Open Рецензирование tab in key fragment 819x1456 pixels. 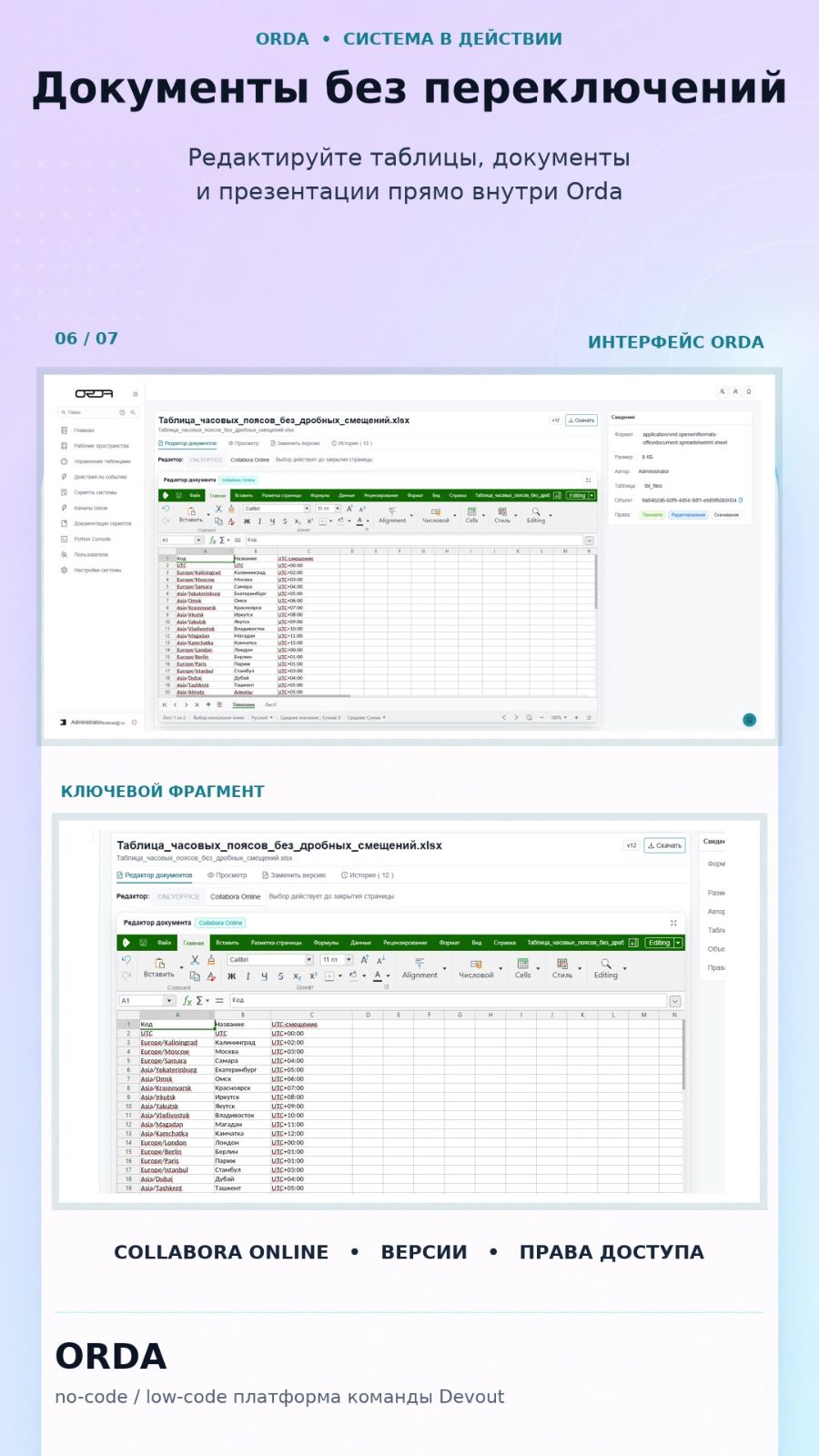405,943
